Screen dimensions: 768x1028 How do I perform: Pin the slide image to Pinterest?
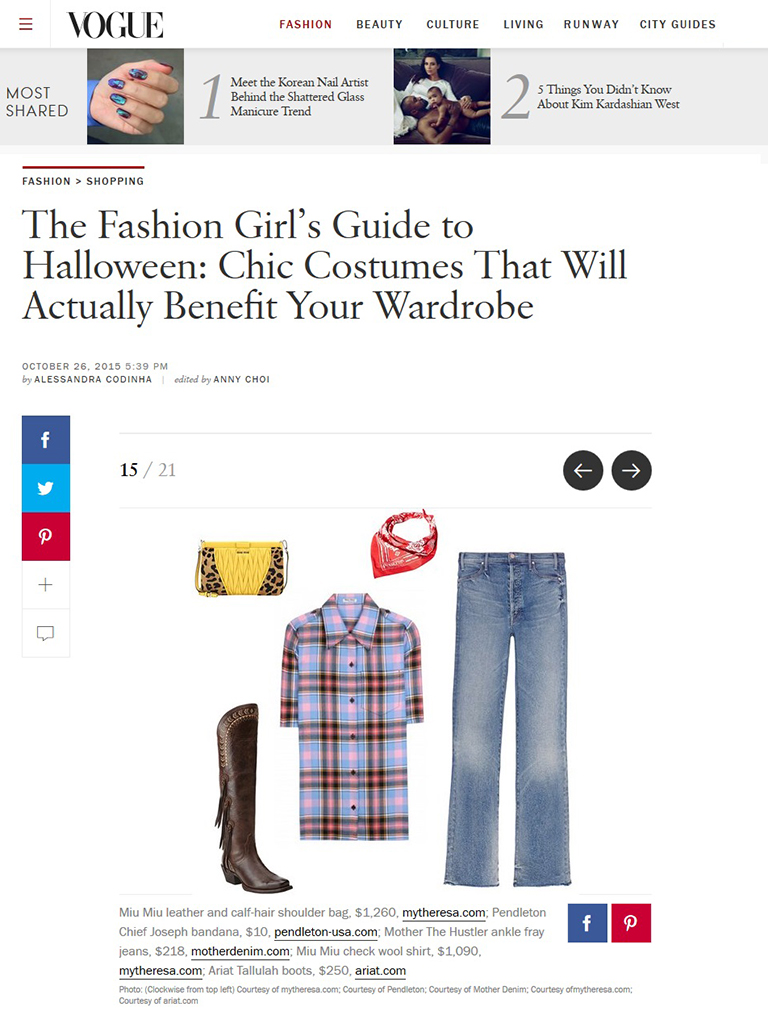tap(631, 923)
